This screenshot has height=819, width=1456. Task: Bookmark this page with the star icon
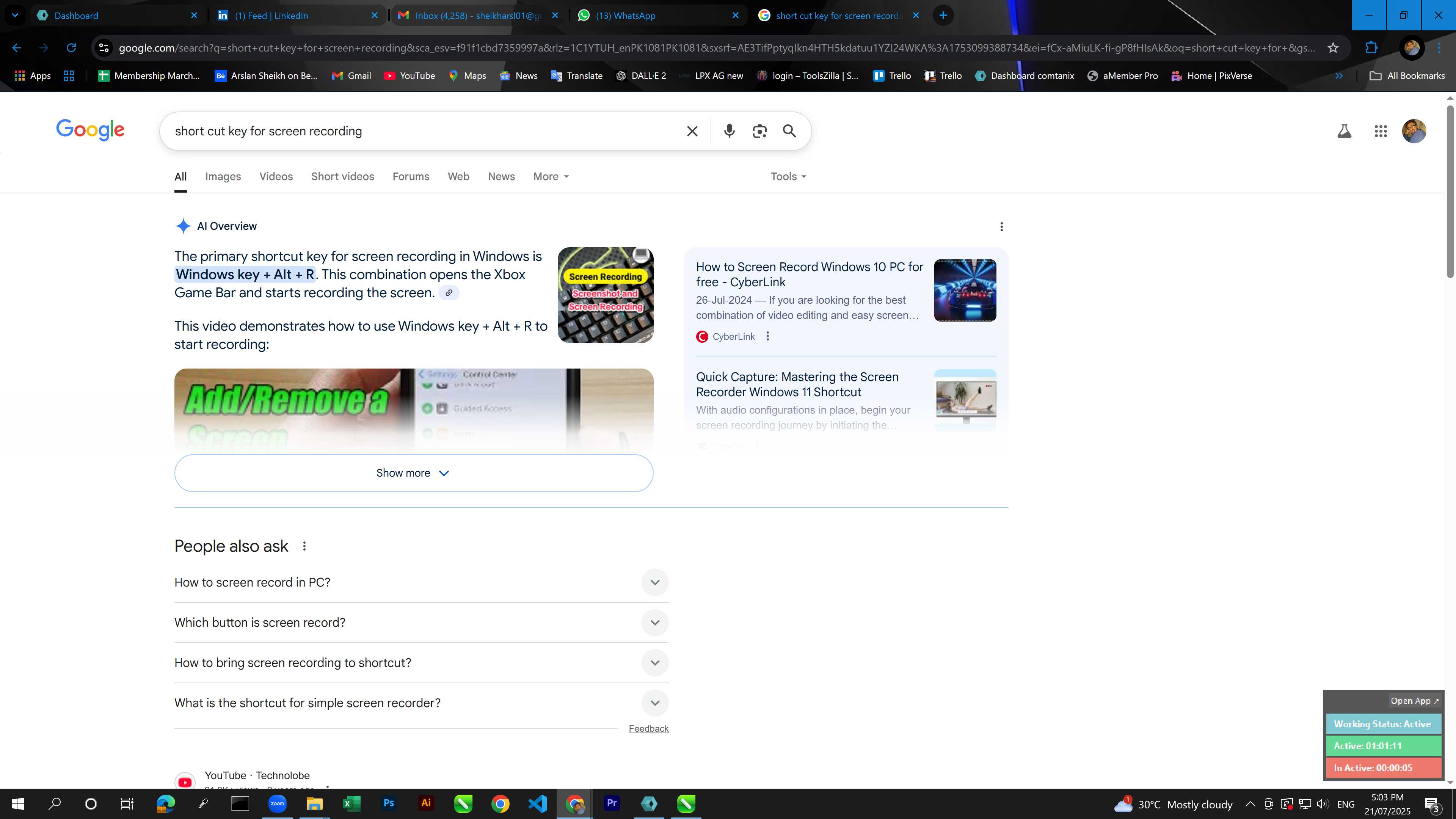pyautogui.click(x=1333, y=48)
